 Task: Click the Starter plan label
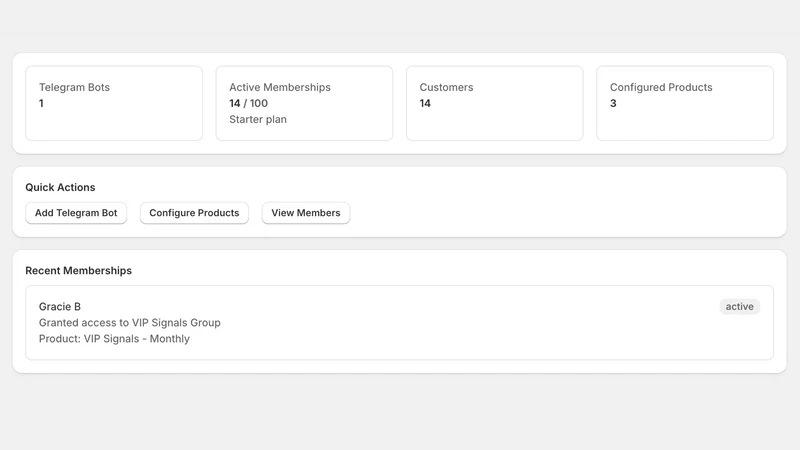coord(258,119)
